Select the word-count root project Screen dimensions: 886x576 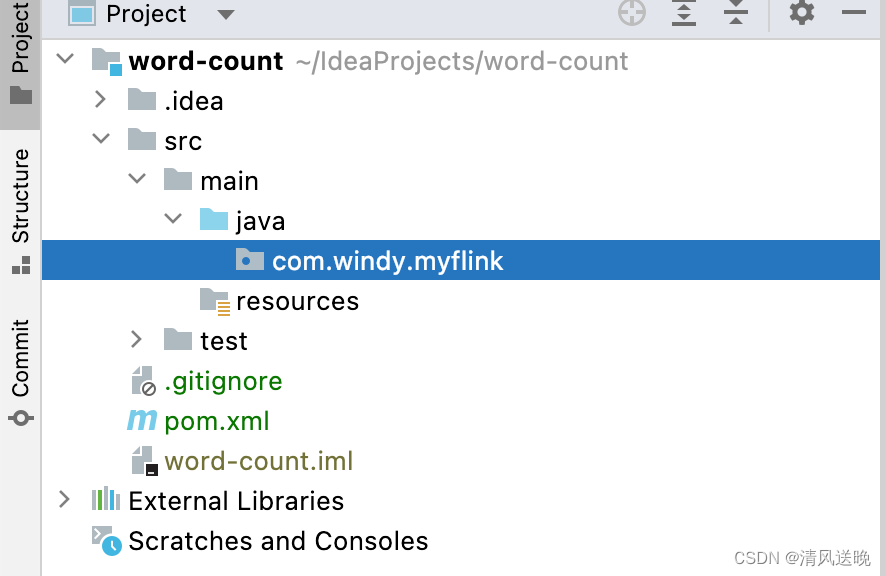pyautogui.click(x=204, y=60)
